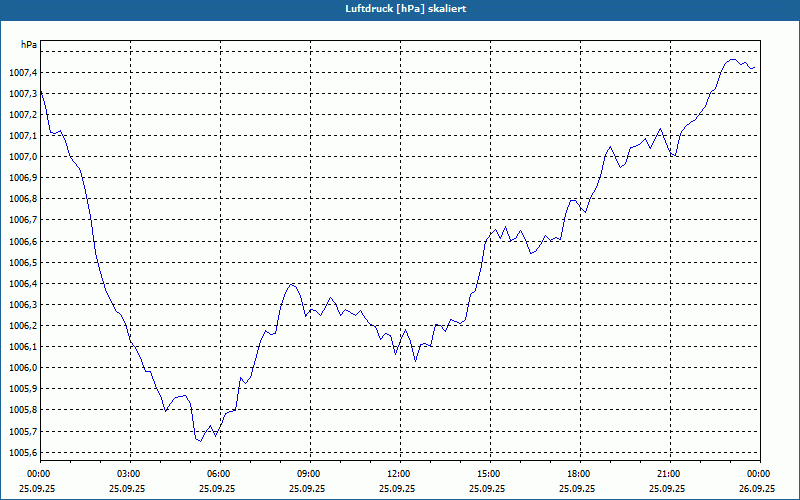Click the 15:00 time label on x-axis
This screenshot has height=500, width=800.
tap(490, 474)
